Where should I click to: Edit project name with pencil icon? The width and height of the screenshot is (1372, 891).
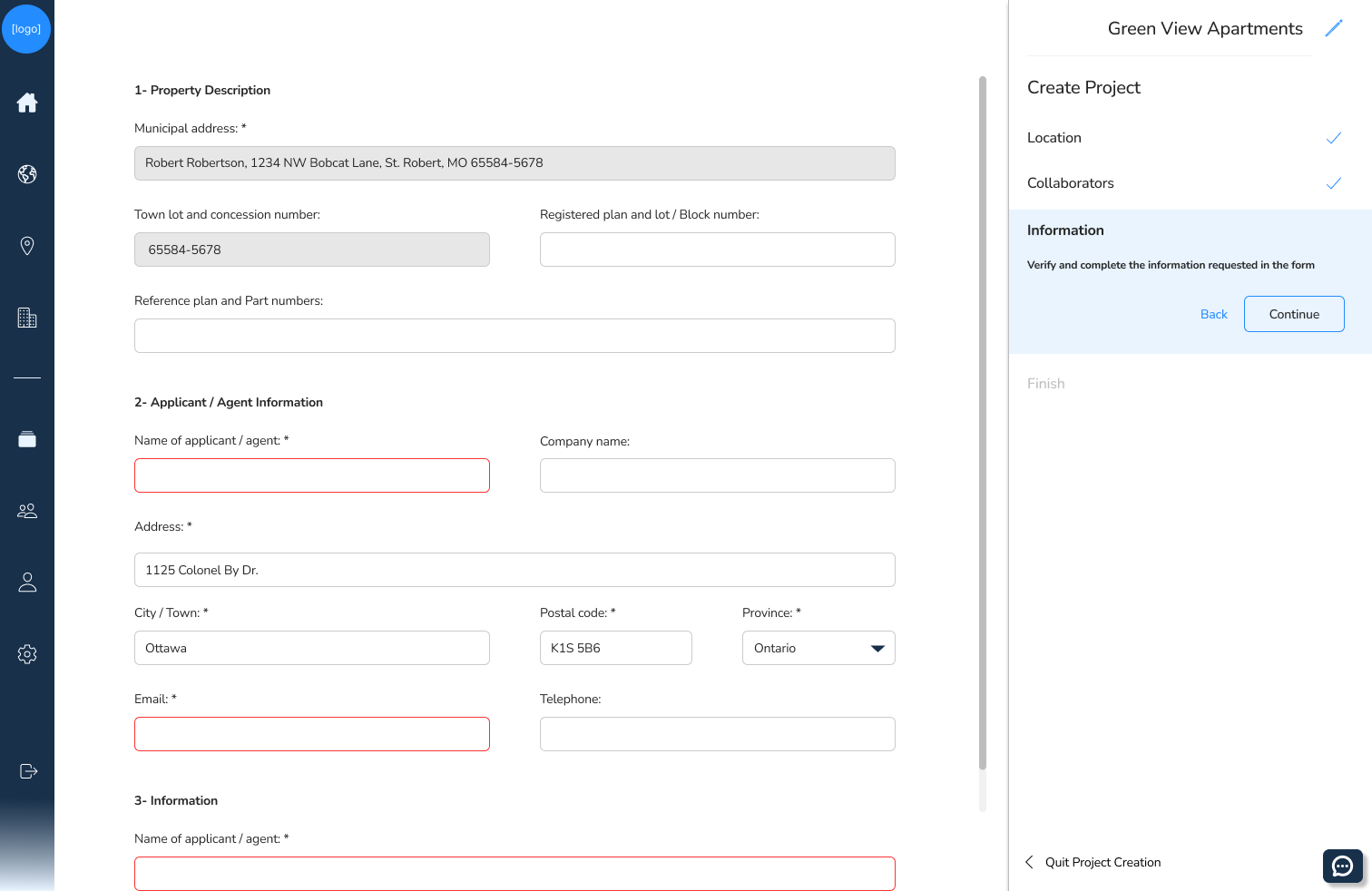click(x=1333, y=28)
